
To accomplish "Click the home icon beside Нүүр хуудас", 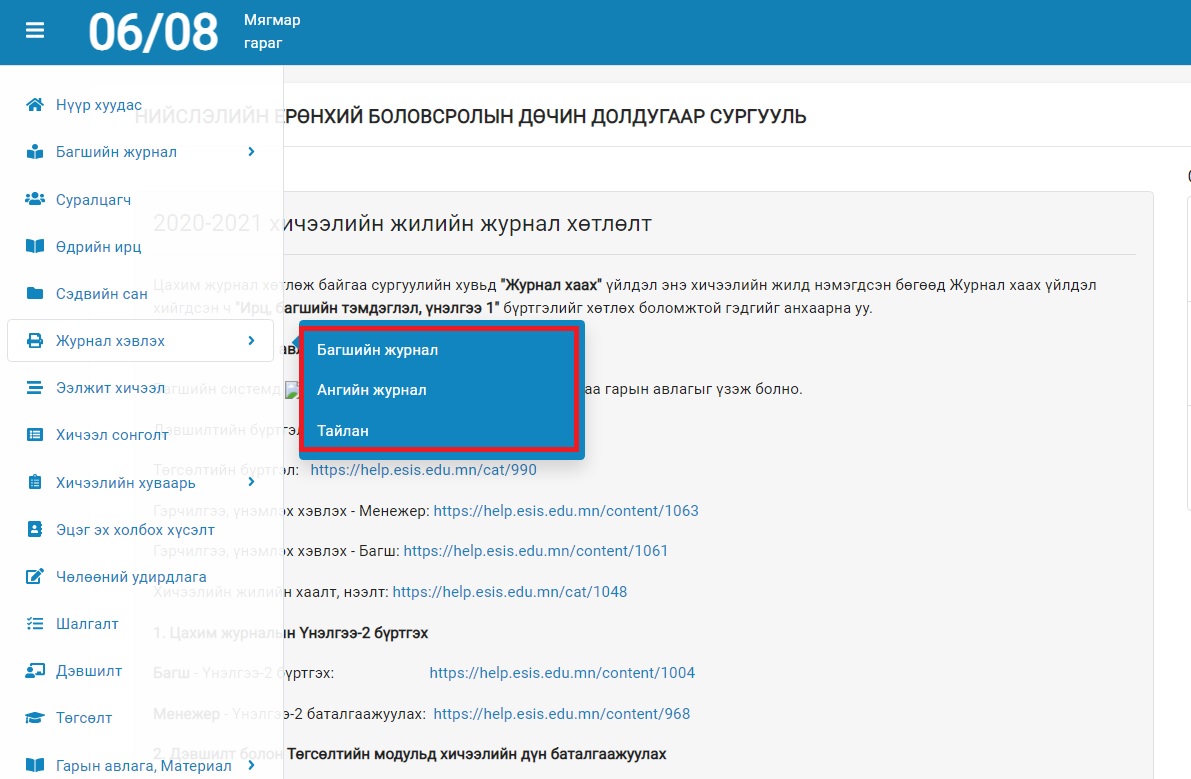I will (x=35, y=105).
